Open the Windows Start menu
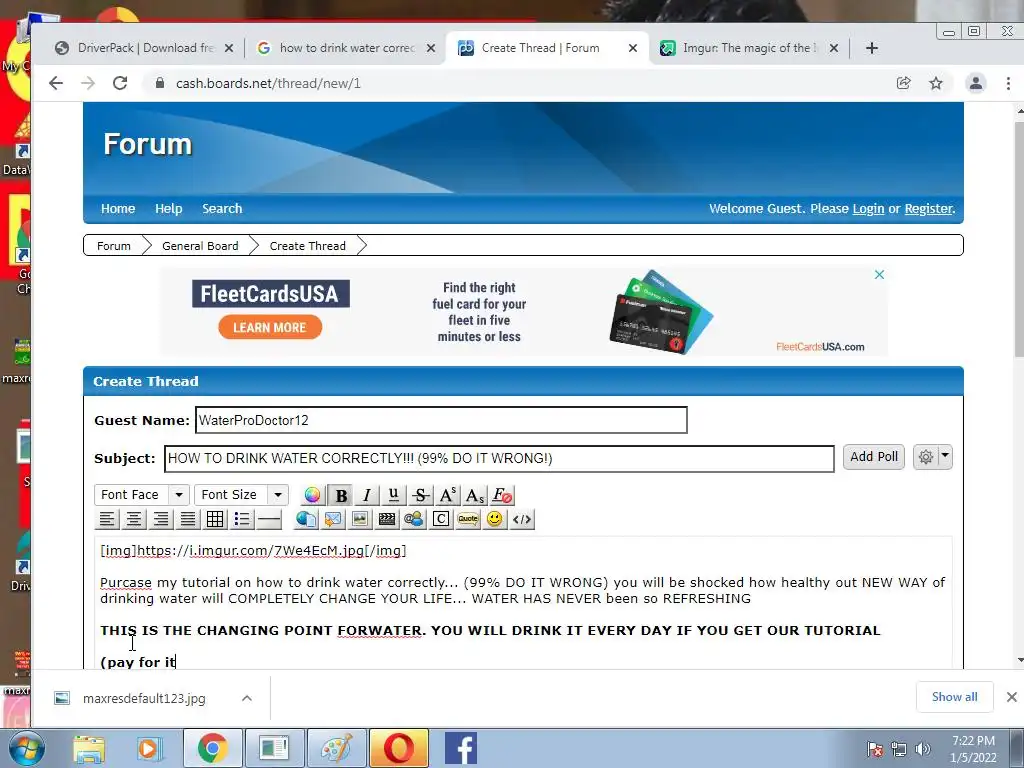 [x=26, y=748]
